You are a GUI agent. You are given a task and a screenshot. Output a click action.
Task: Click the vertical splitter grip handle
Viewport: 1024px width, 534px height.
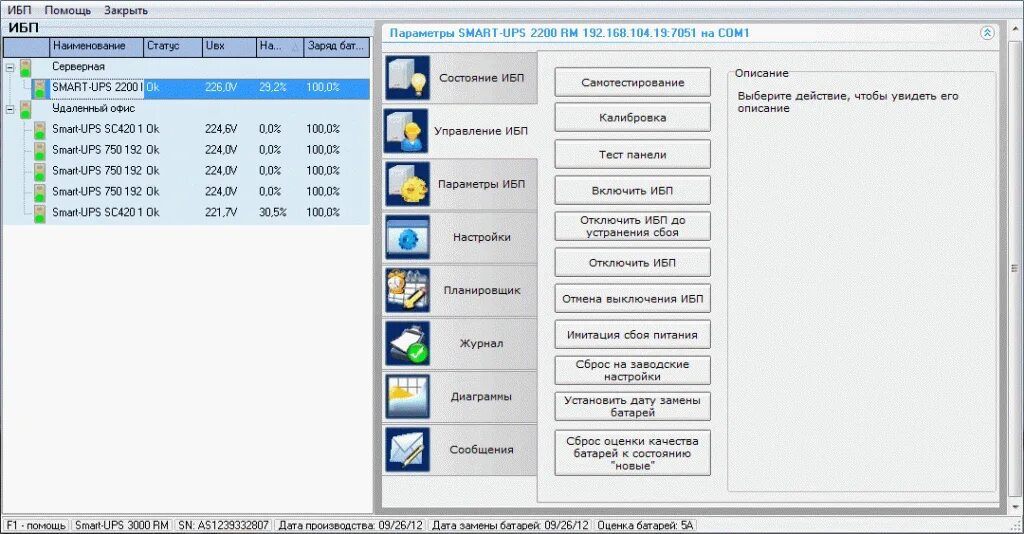[1014, 268]
